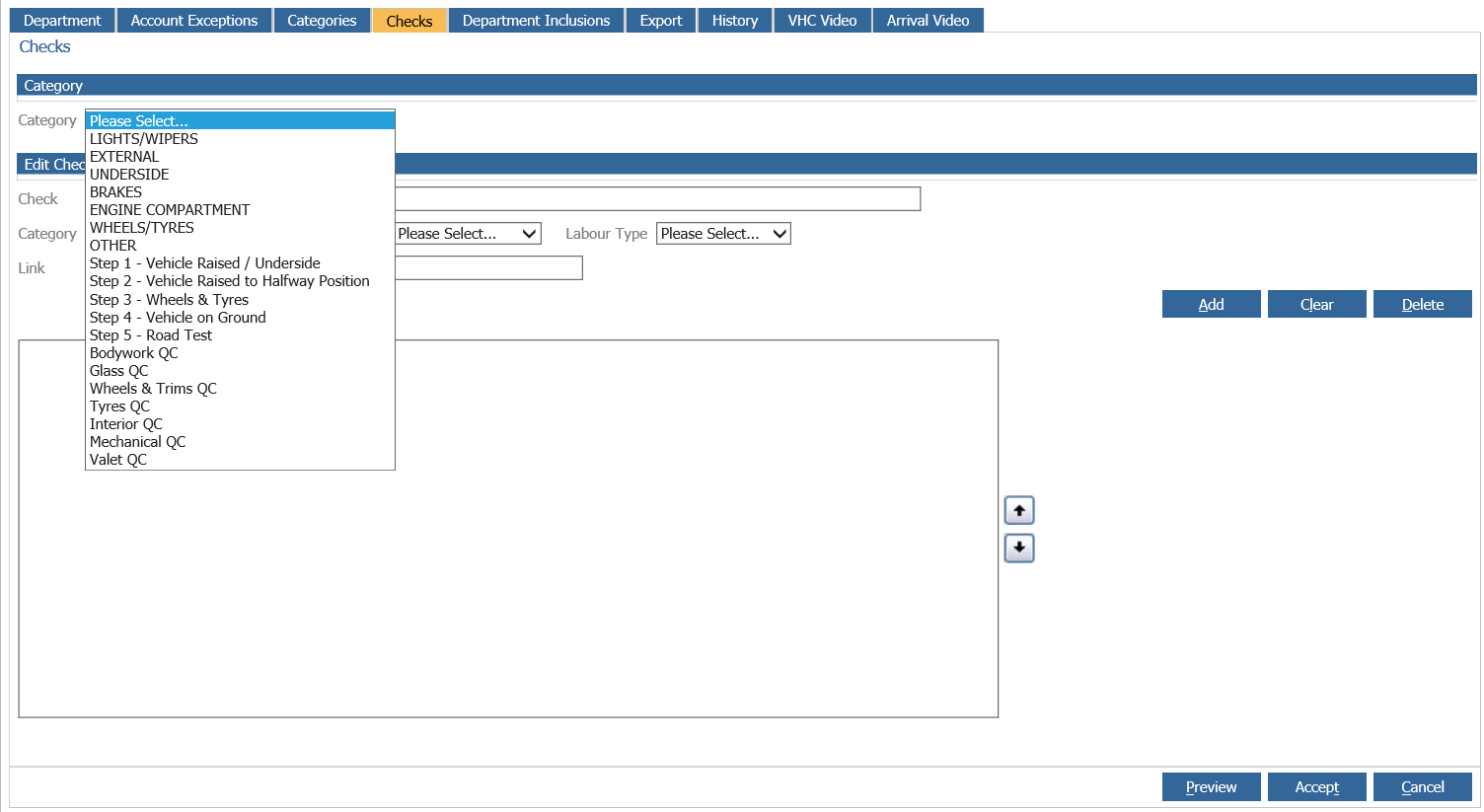Select the Checks tab
The width and height of the screenshot is (1484, 812).
[x=409, y=20]
